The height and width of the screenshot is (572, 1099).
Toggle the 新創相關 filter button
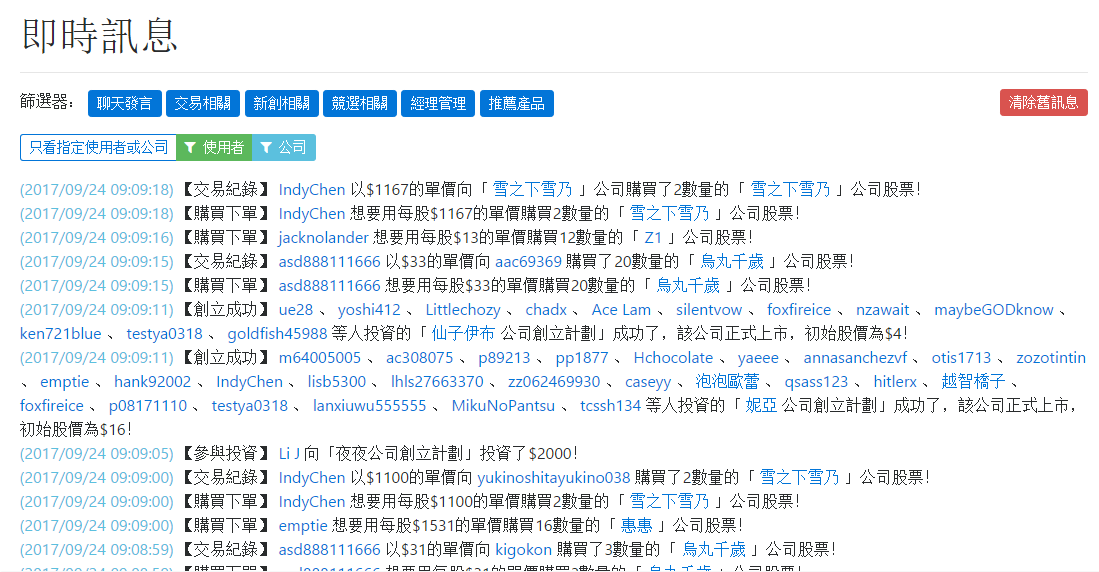click(281, 103)
